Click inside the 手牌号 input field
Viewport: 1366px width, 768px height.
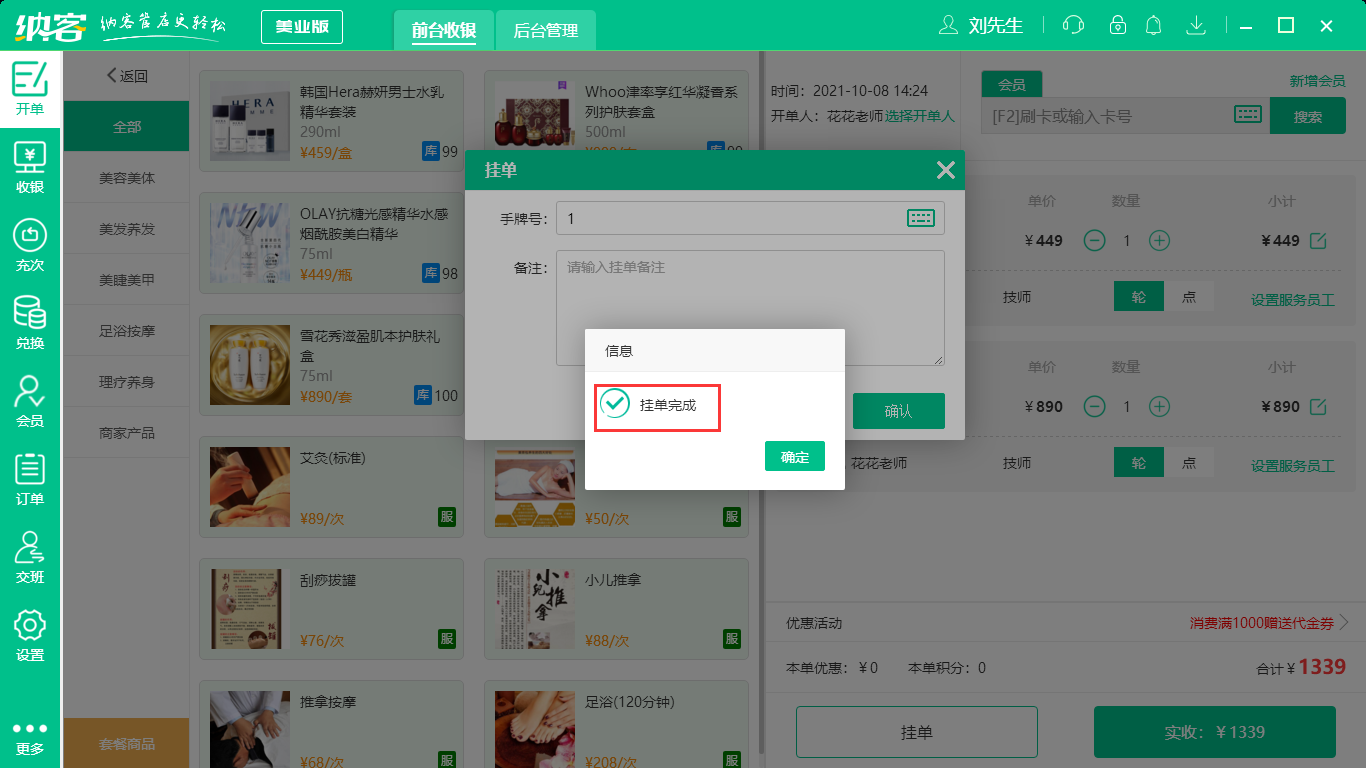(700, 217)
